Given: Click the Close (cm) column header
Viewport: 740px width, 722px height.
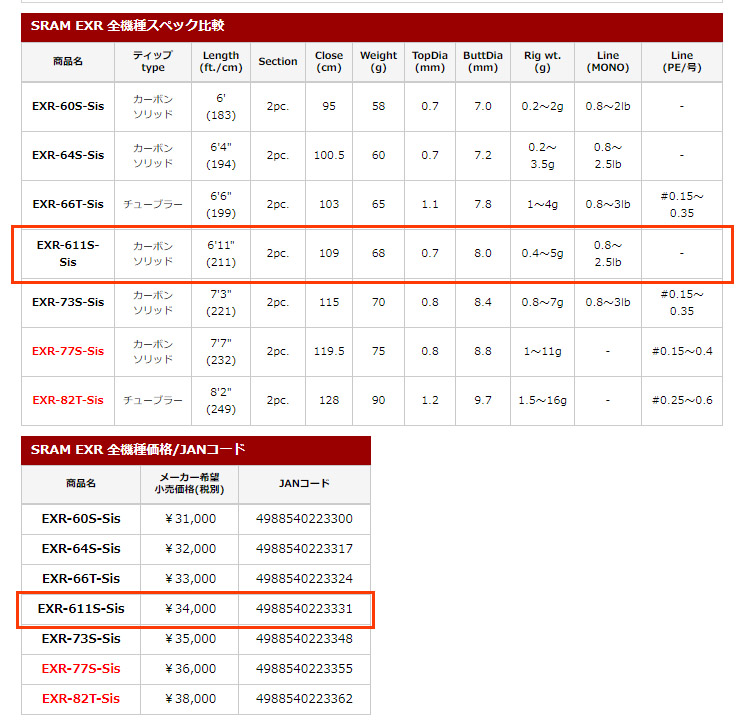Looking at the screenshot, I should tap(329, 61).
